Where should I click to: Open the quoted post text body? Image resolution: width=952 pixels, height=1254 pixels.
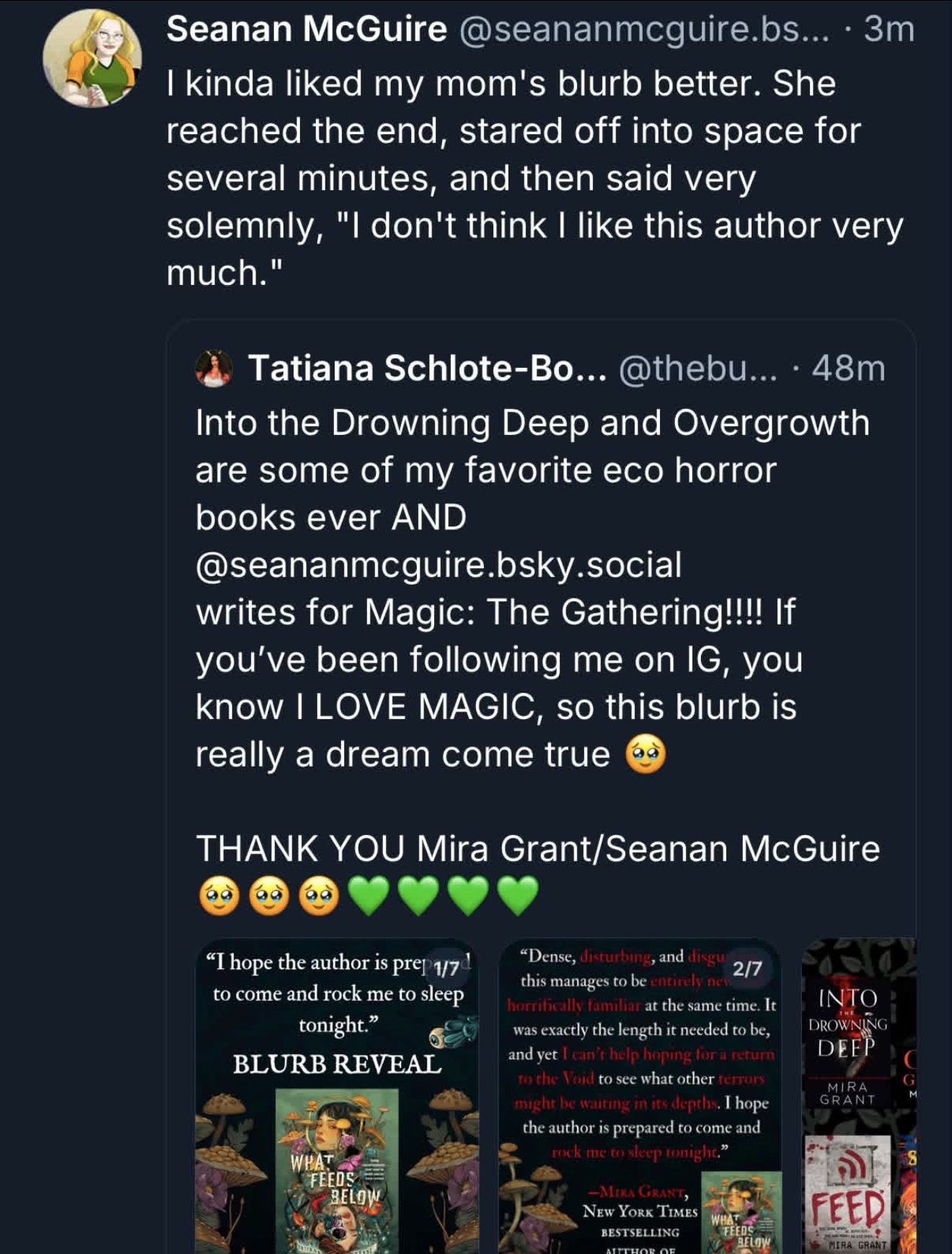(537, 659)
